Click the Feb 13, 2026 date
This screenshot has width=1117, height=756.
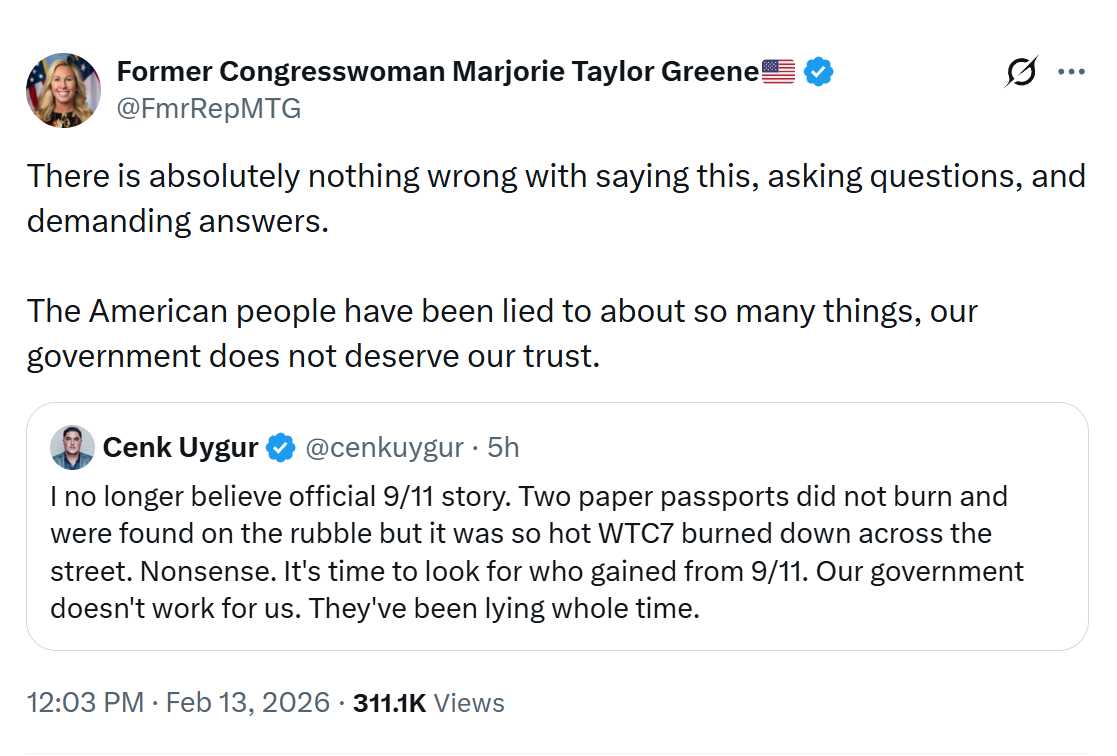click(x=248, y=703)
